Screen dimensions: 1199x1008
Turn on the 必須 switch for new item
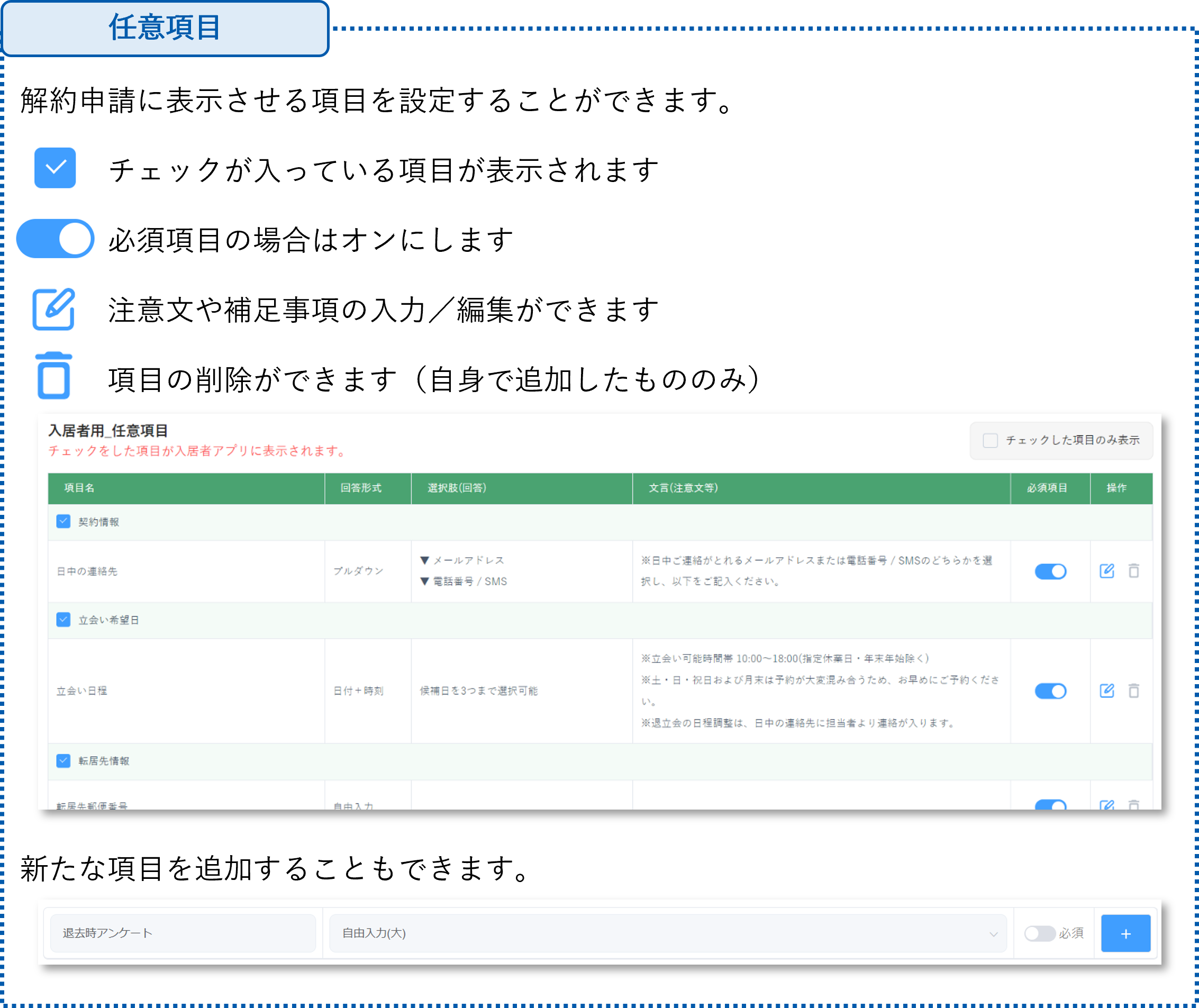pyautogui.click(x=1040, y=933)
